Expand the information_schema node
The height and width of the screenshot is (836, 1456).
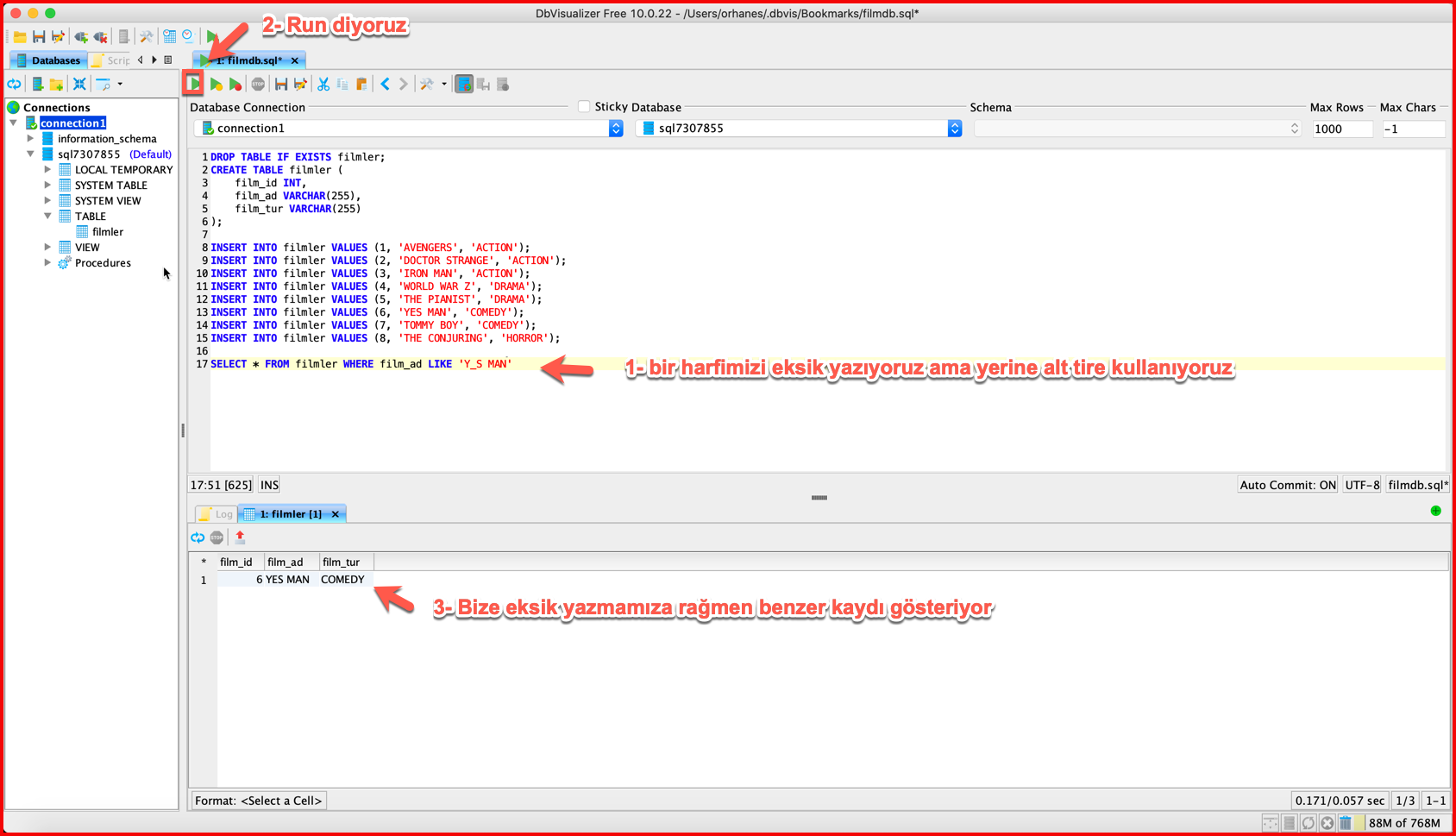30,138
